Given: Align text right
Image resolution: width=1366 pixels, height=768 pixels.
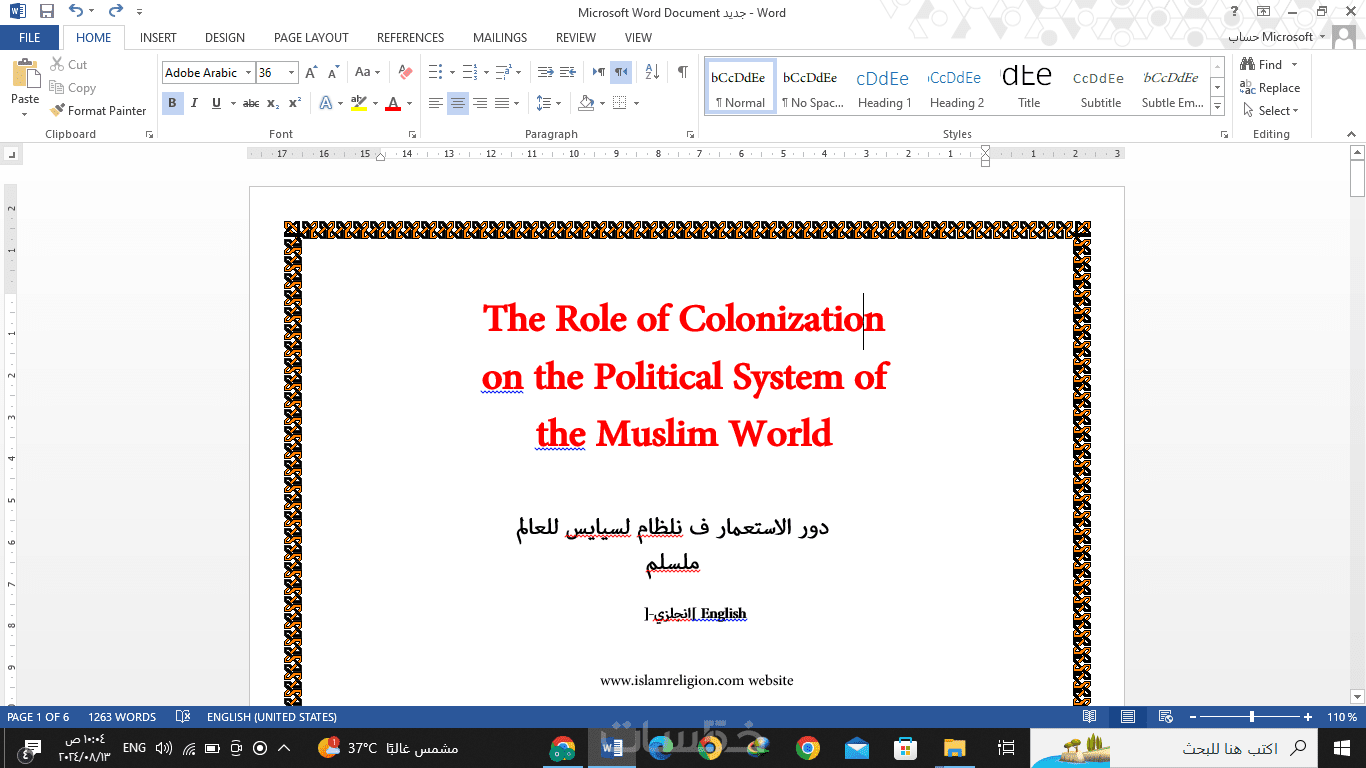Looking at the screenshot, I should pos(480,103).
